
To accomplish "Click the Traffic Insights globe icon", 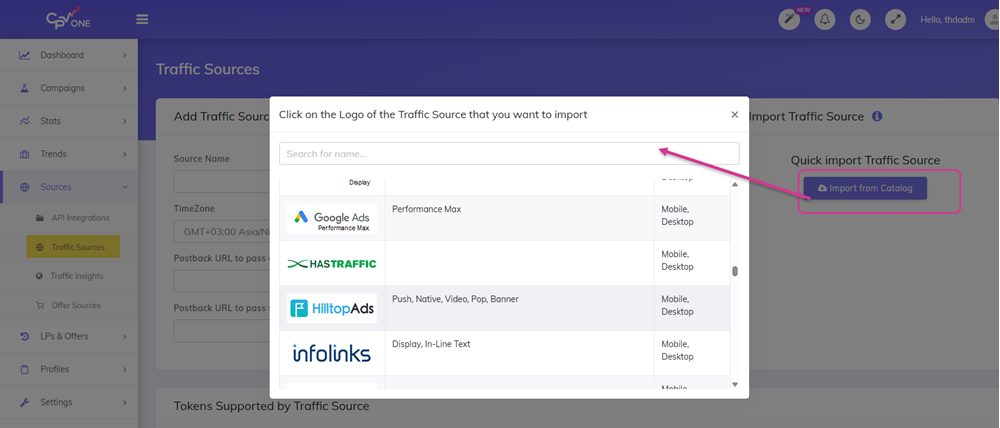I will pyautogui.click(x=40, y=276).
